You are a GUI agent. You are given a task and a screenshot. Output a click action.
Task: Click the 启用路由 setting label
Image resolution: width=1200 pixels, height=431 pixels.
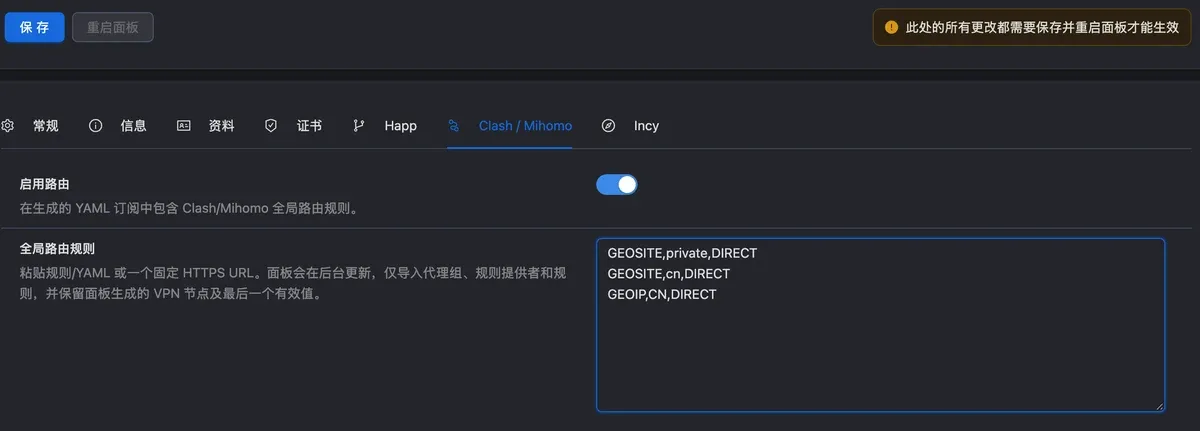(45, 185)
